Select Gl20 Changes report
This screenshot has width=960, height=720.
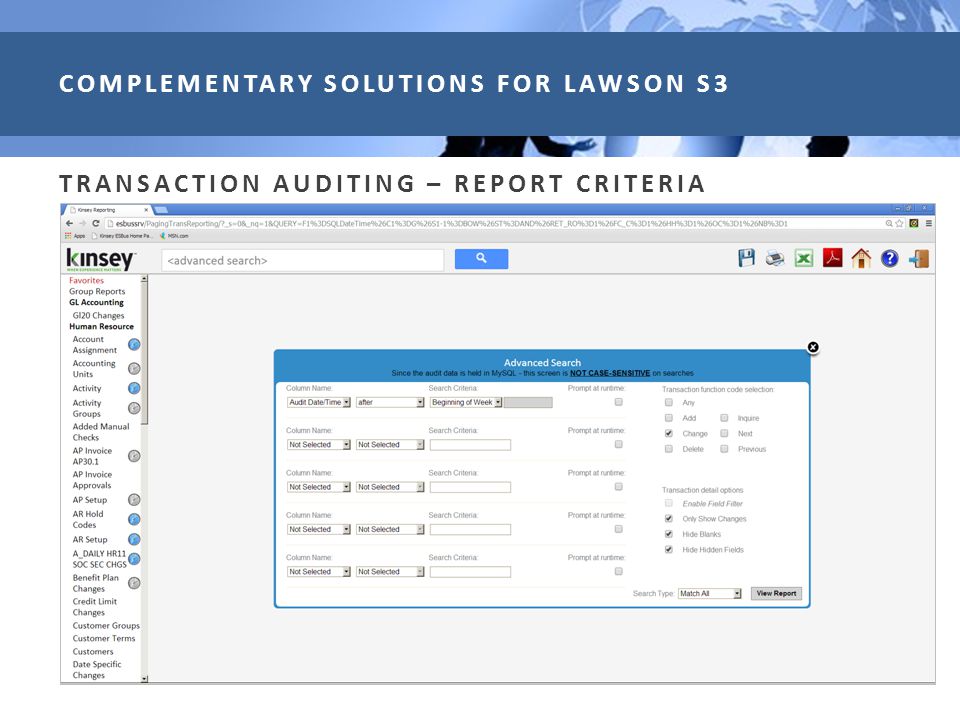(x=98, y=315)
